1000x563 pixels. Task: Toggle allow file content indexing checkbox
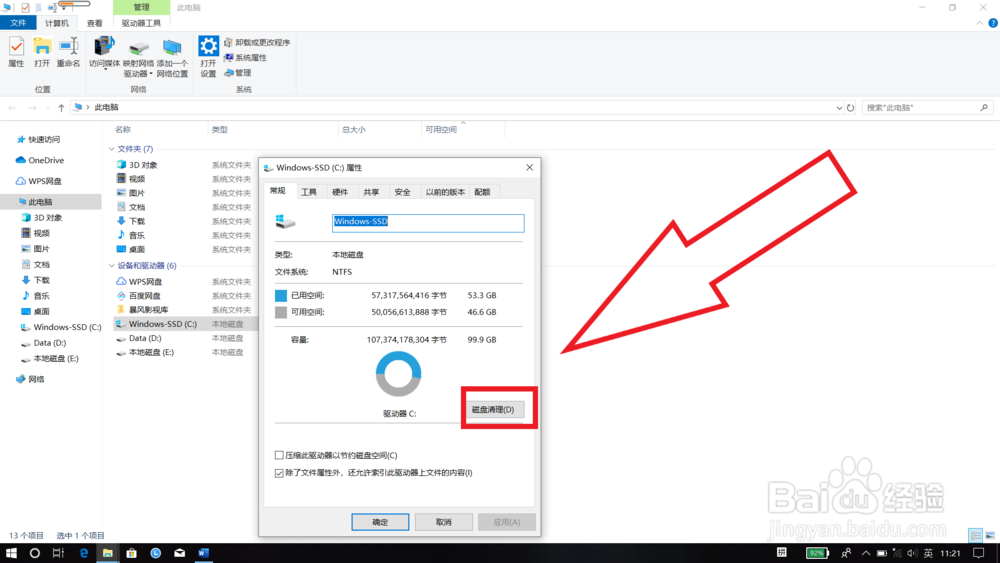click(x=279, y=473)
